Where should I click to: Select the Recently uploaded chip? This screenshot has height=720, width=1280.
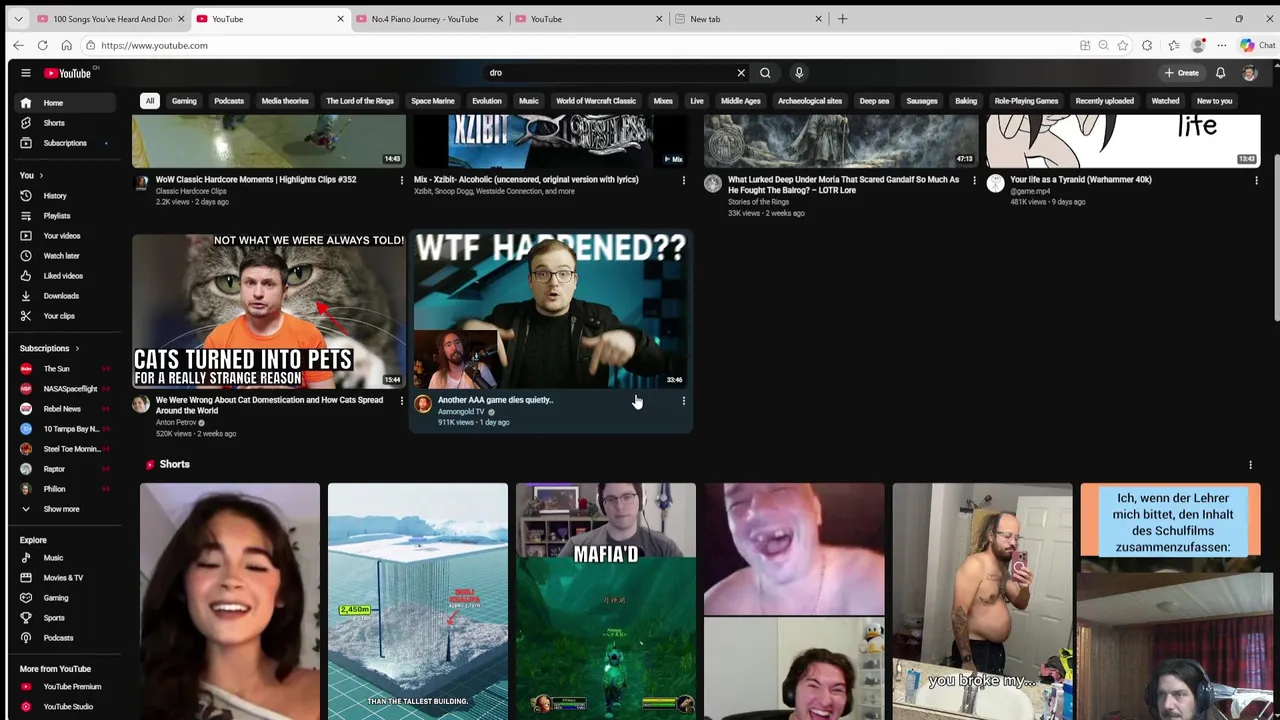(1104, 101)
